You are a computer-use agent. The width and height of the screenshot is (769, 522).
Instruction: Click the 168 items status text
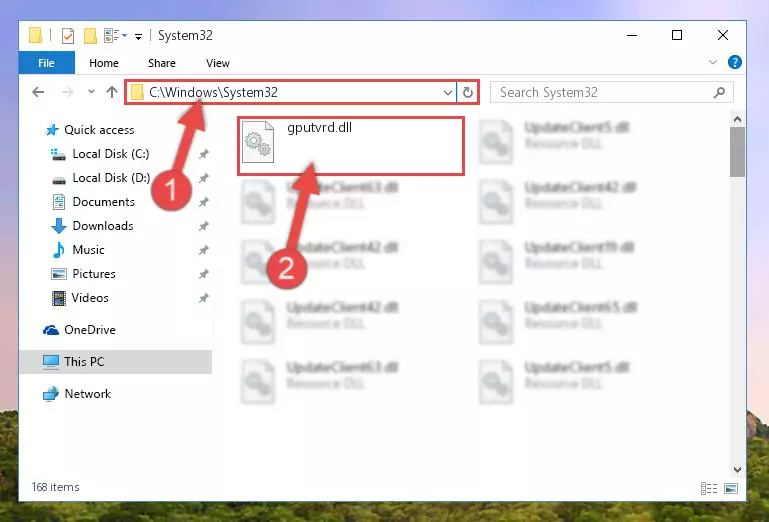point(55,487)
